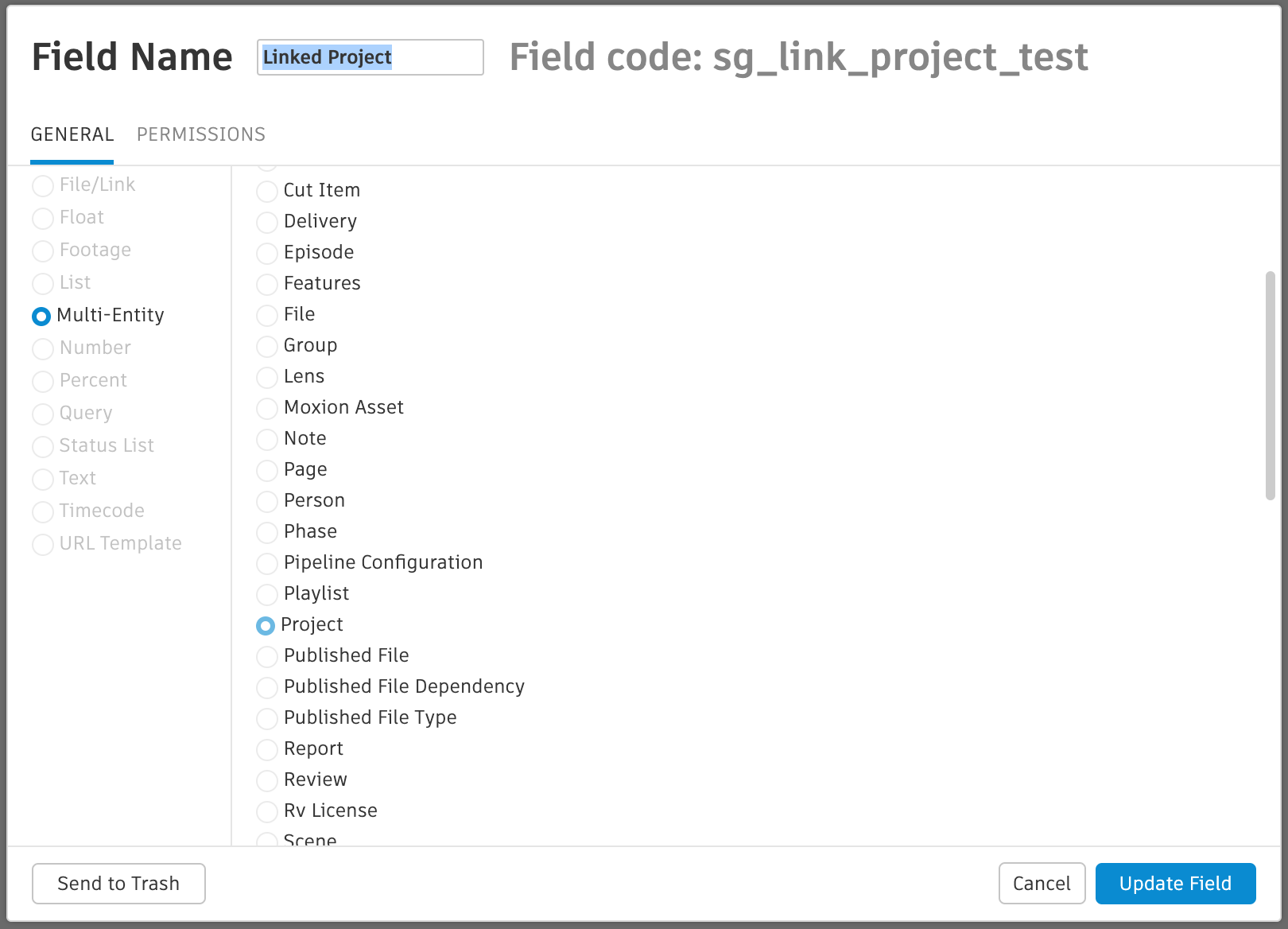The image size is (1288, 929).
Task: Open the General tab
Action: click(x=72, y=134)
